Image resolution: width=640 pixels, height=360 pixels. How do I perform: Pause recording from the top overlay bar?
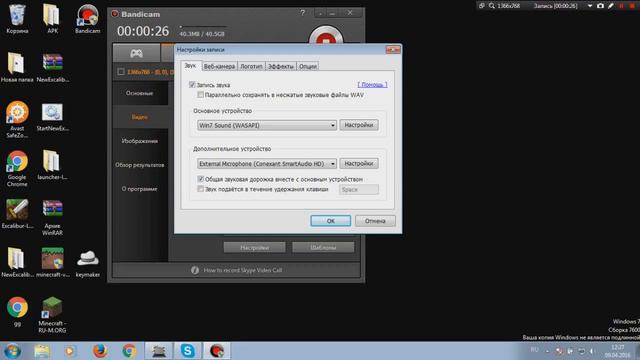(622, 6)
